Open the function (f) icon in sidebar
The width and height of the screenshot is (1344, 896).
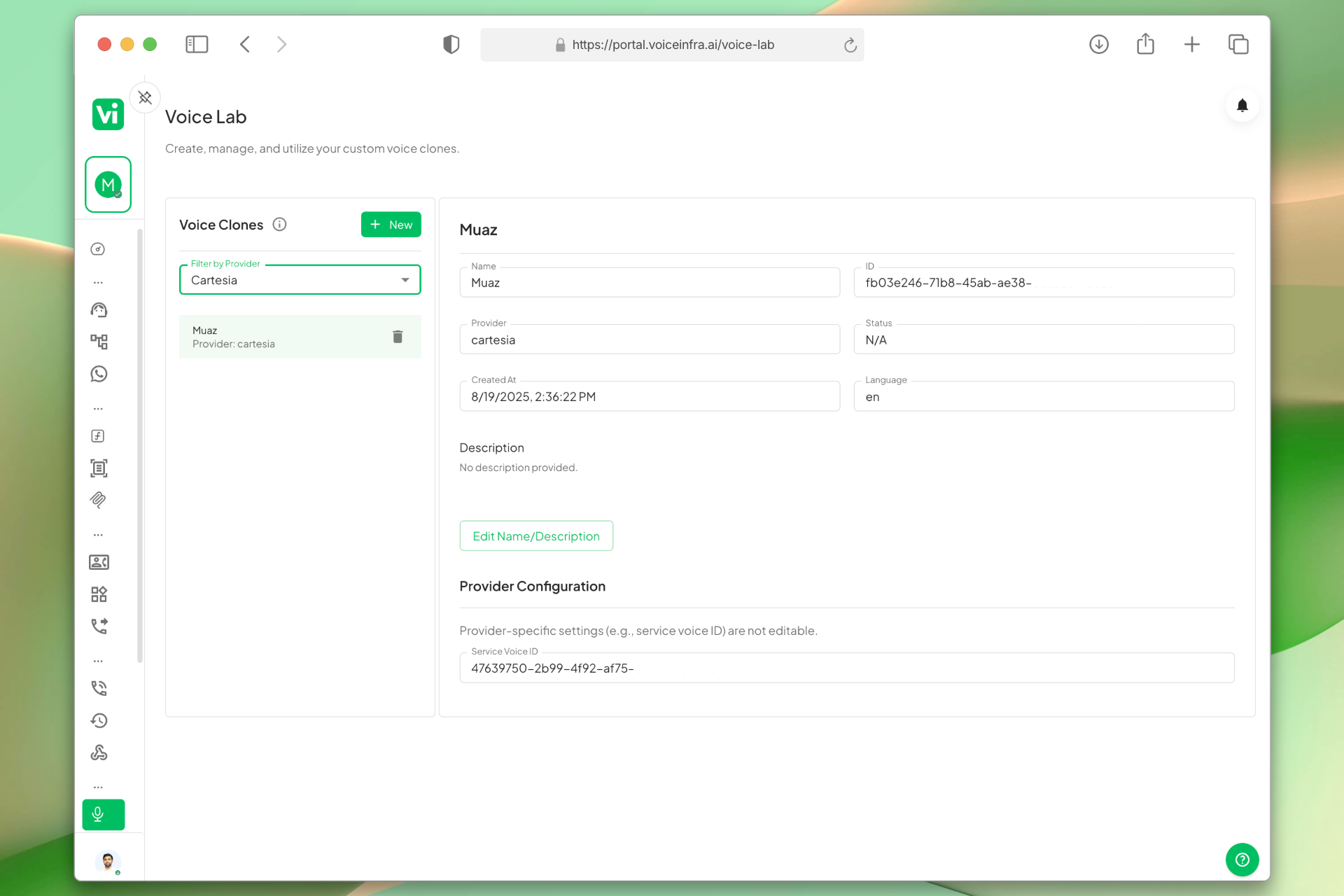point(98,436)
